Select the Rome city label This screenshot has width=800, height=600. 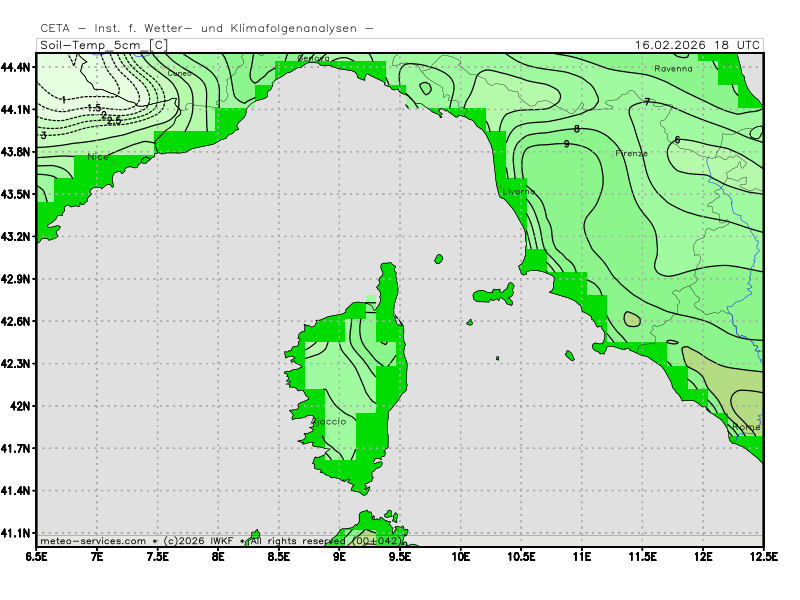746,427
